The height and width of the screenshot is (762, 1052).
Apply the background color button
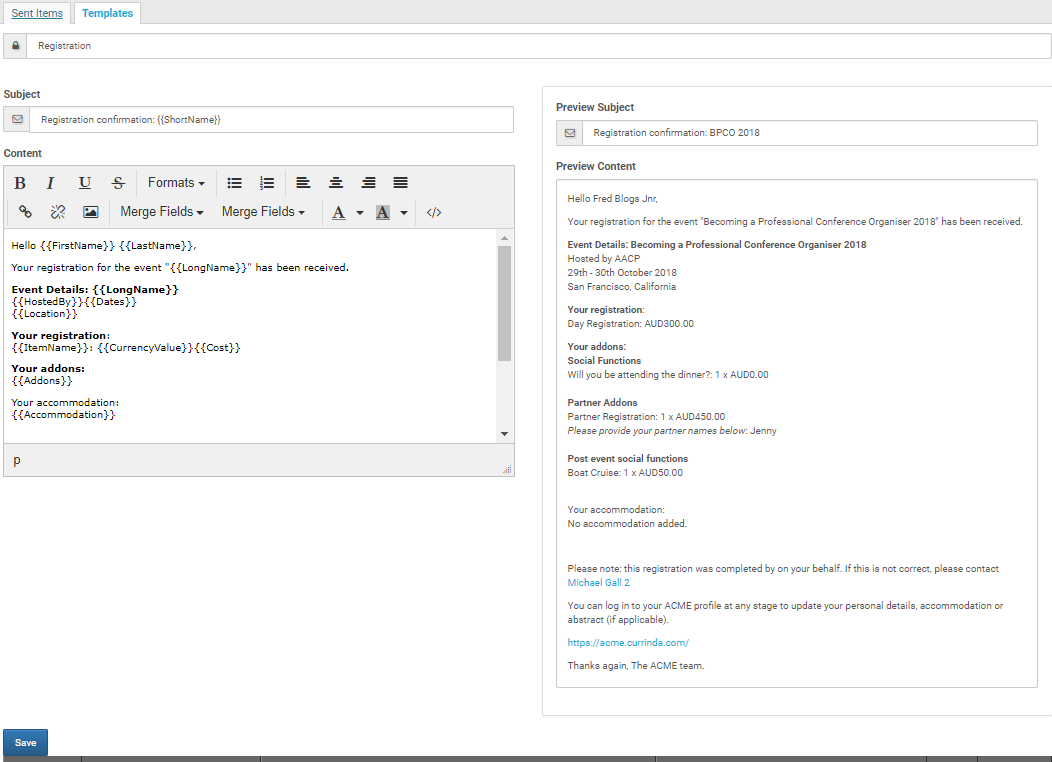(383, 213)
